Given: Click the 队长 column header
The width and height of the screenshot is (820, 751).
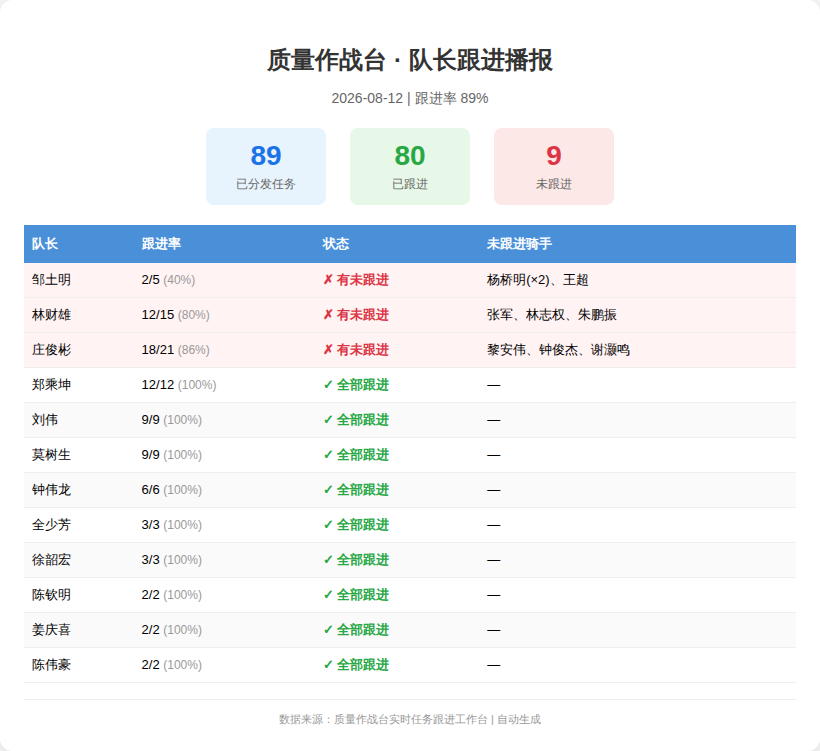Looking at the screenshot, I should 44,244.
